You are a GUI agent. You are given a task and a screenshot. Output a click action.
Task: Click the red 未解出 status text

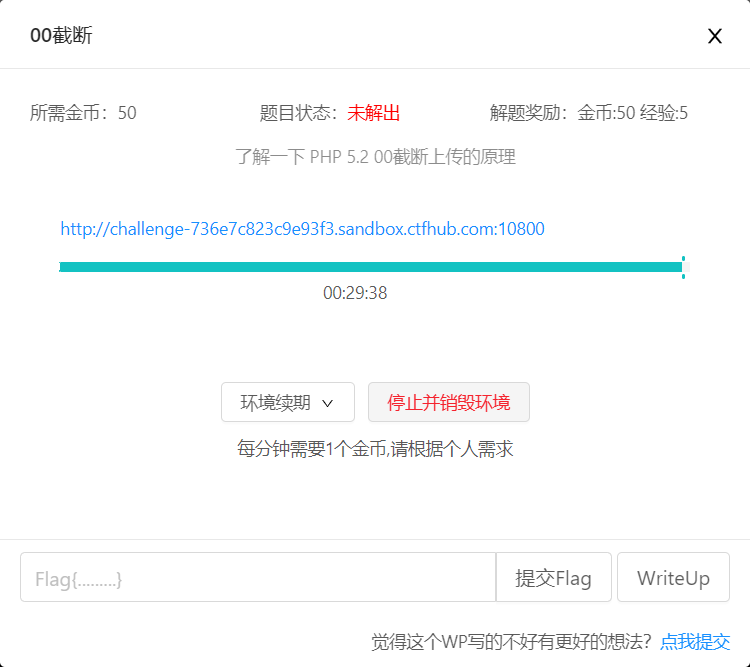[374, 113]
